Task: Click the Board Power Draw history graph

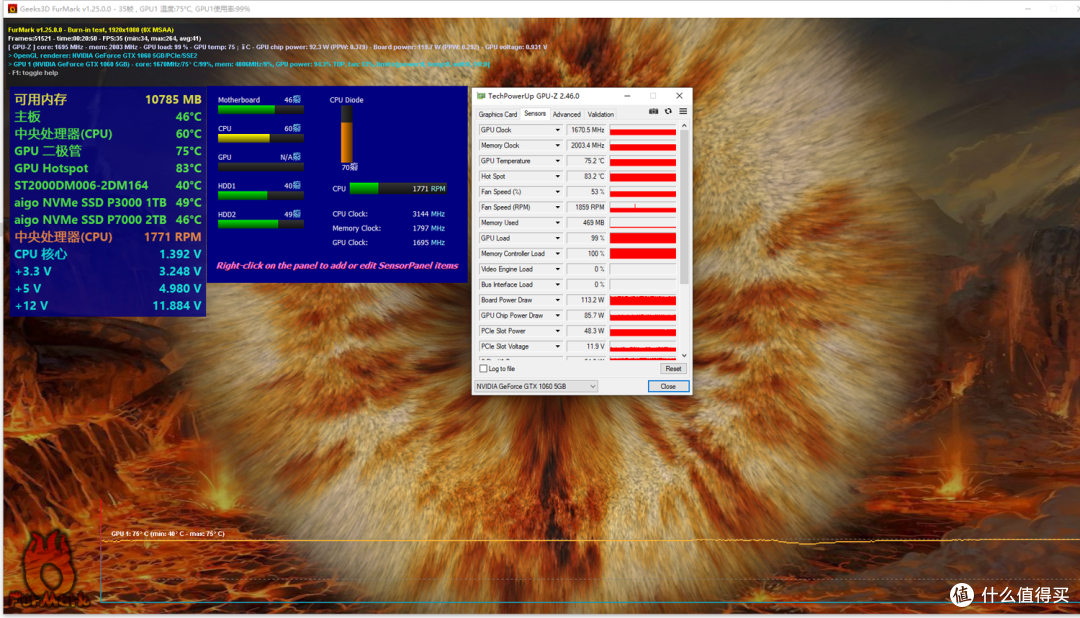Action: pyautogui.click(x=643, y=300)
